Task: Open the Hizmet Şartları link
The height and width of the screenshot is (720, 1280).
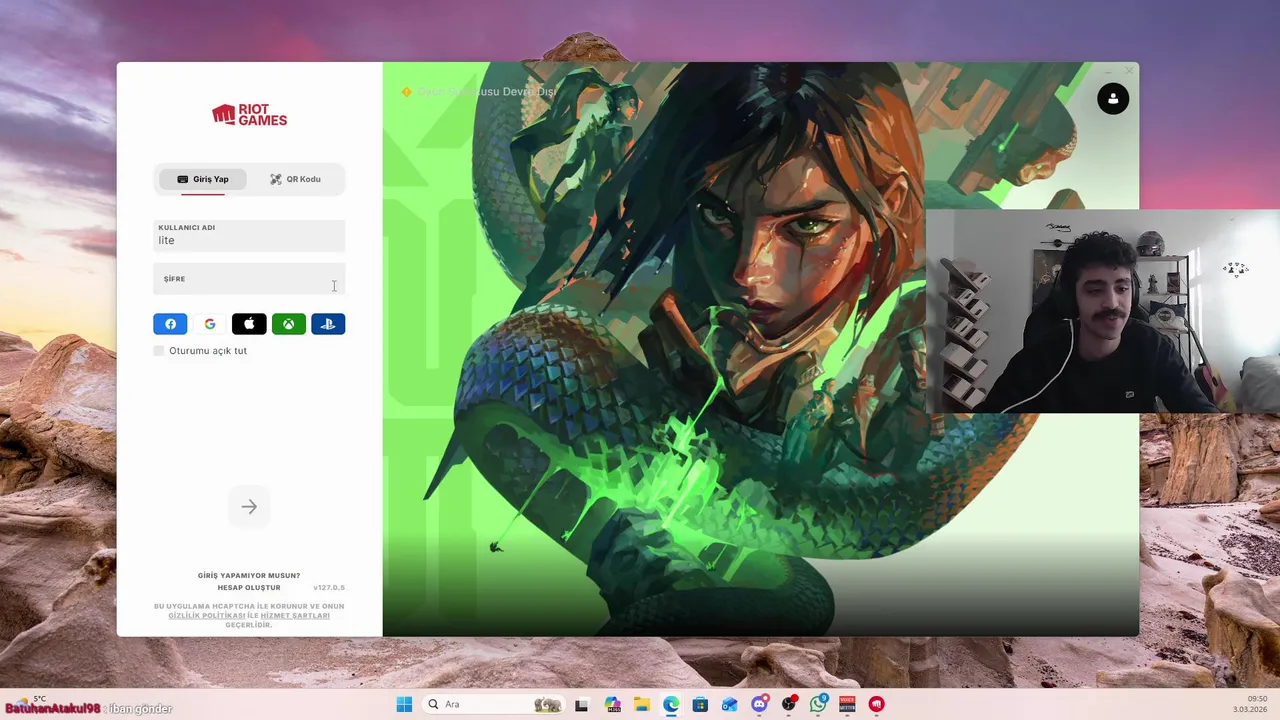Action: pyautogui.click(x=295, y=616)
